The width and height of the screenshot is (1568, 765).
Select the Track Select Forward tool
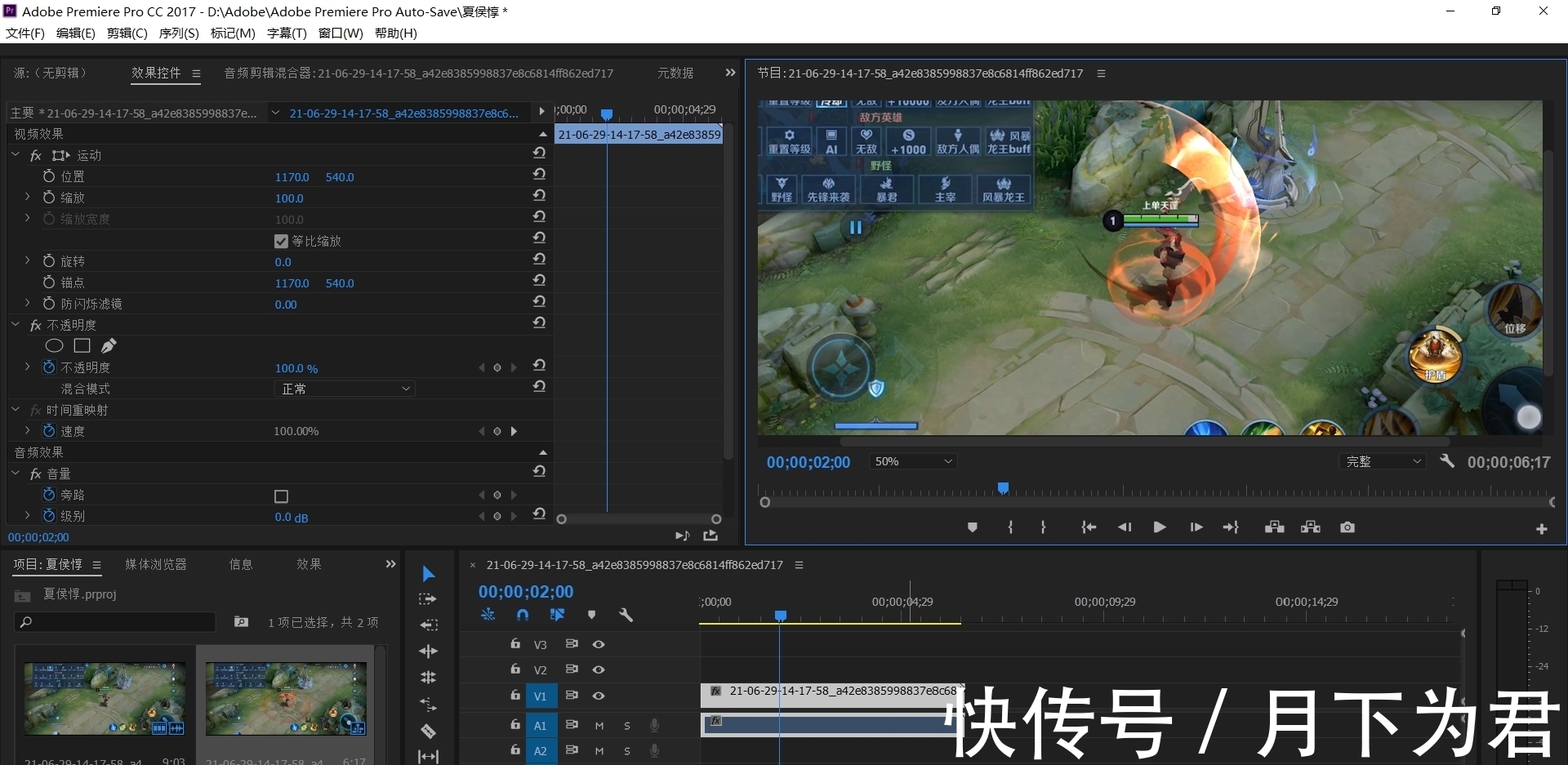pyautogui.click(x=428, y=599)
